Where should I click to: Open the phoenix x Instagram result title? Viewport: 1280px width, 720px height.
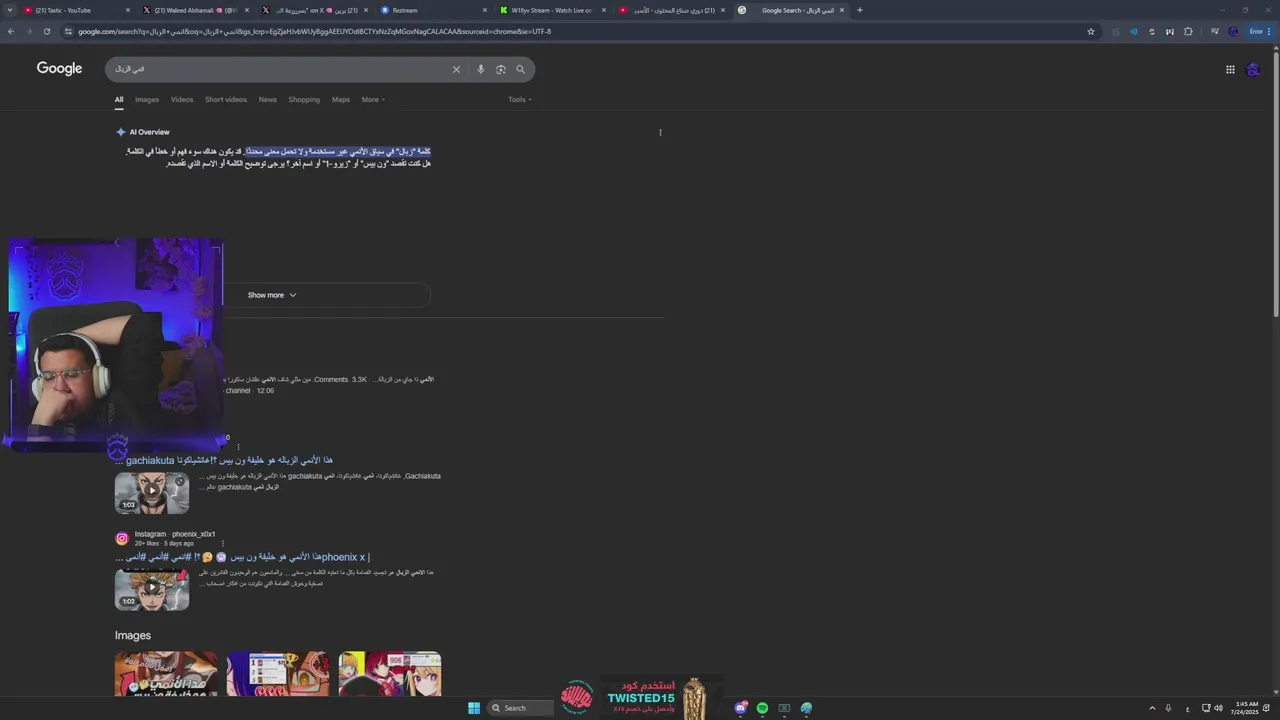coord(242,557)
